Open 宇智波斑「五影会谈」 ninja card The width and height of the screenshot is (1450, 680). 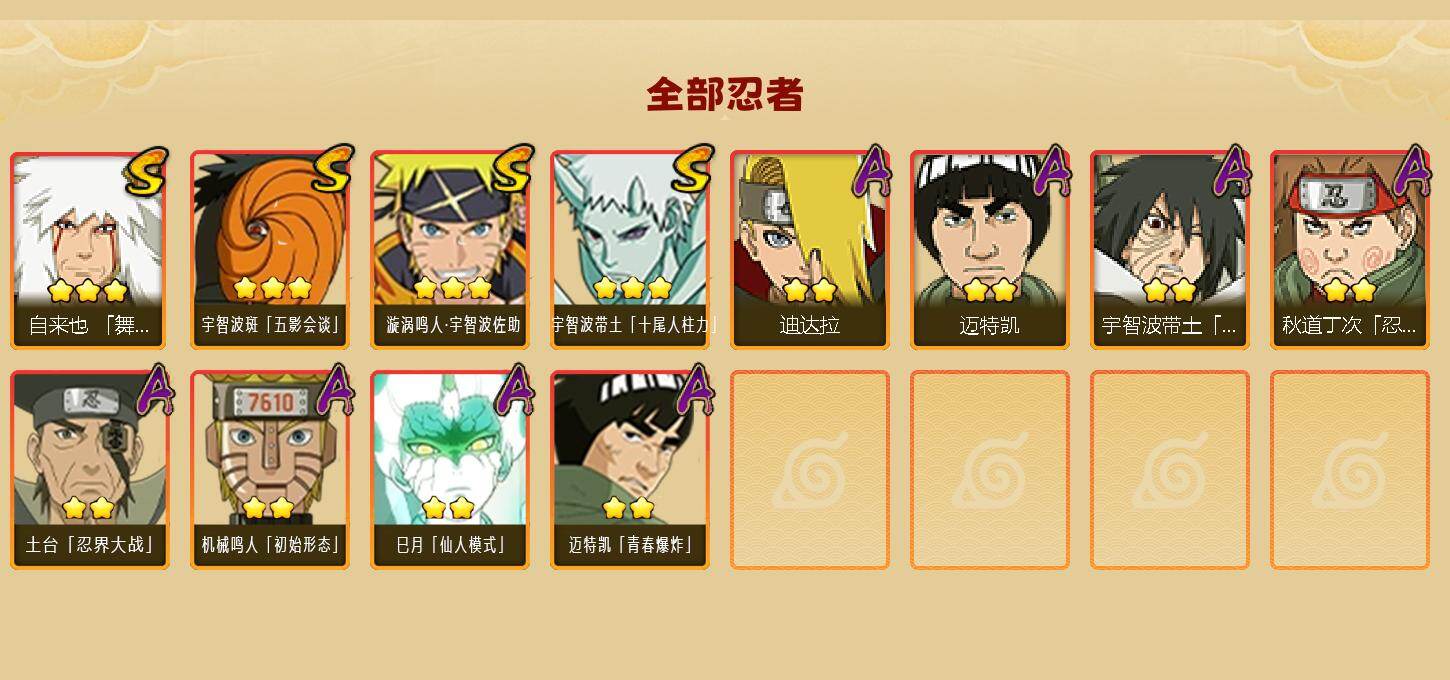tap(270, 249)
